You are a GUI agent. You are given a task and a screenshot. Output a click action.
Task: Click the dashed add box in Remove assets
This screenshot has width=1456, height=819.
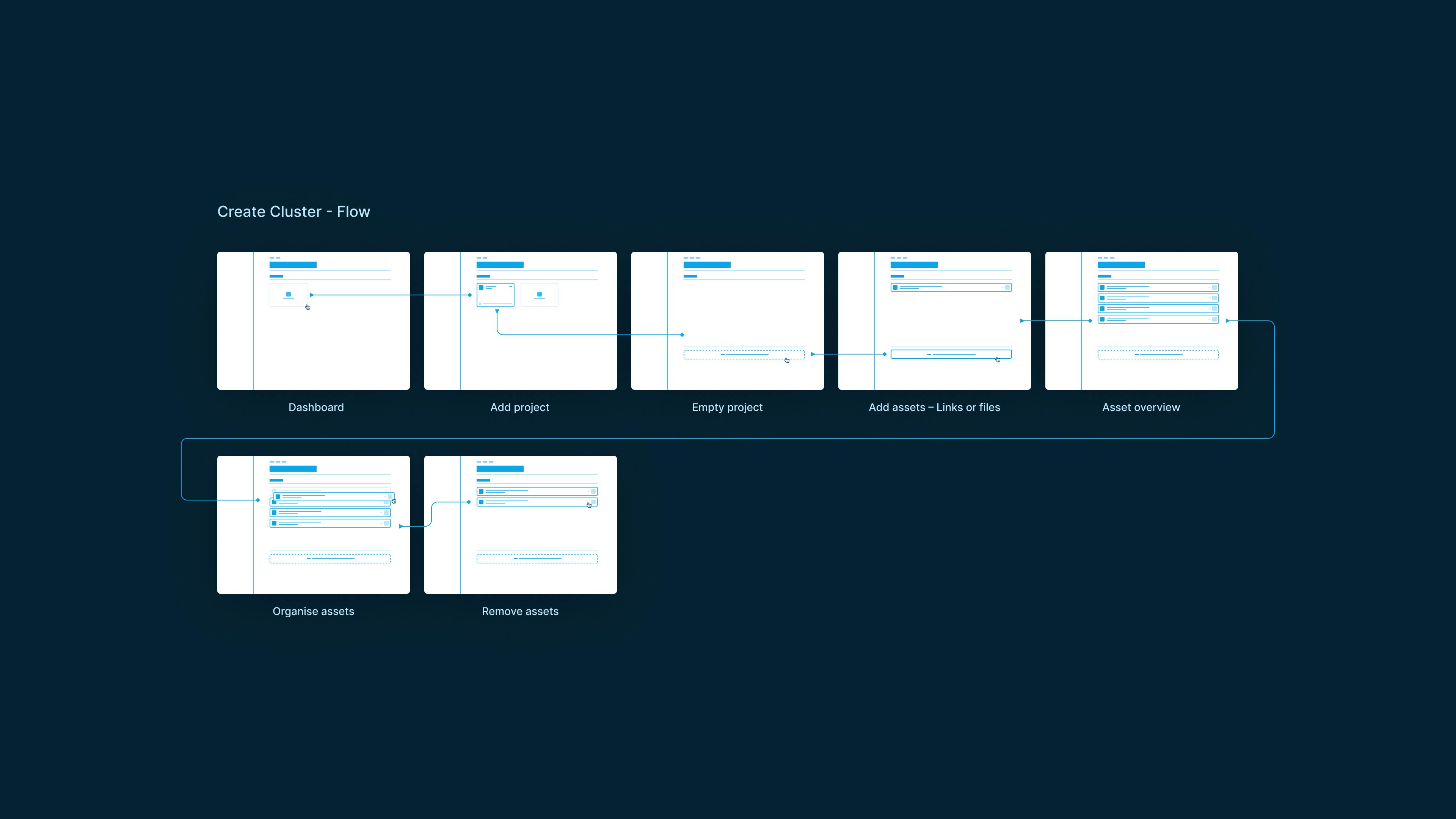[x=537, y=559]
